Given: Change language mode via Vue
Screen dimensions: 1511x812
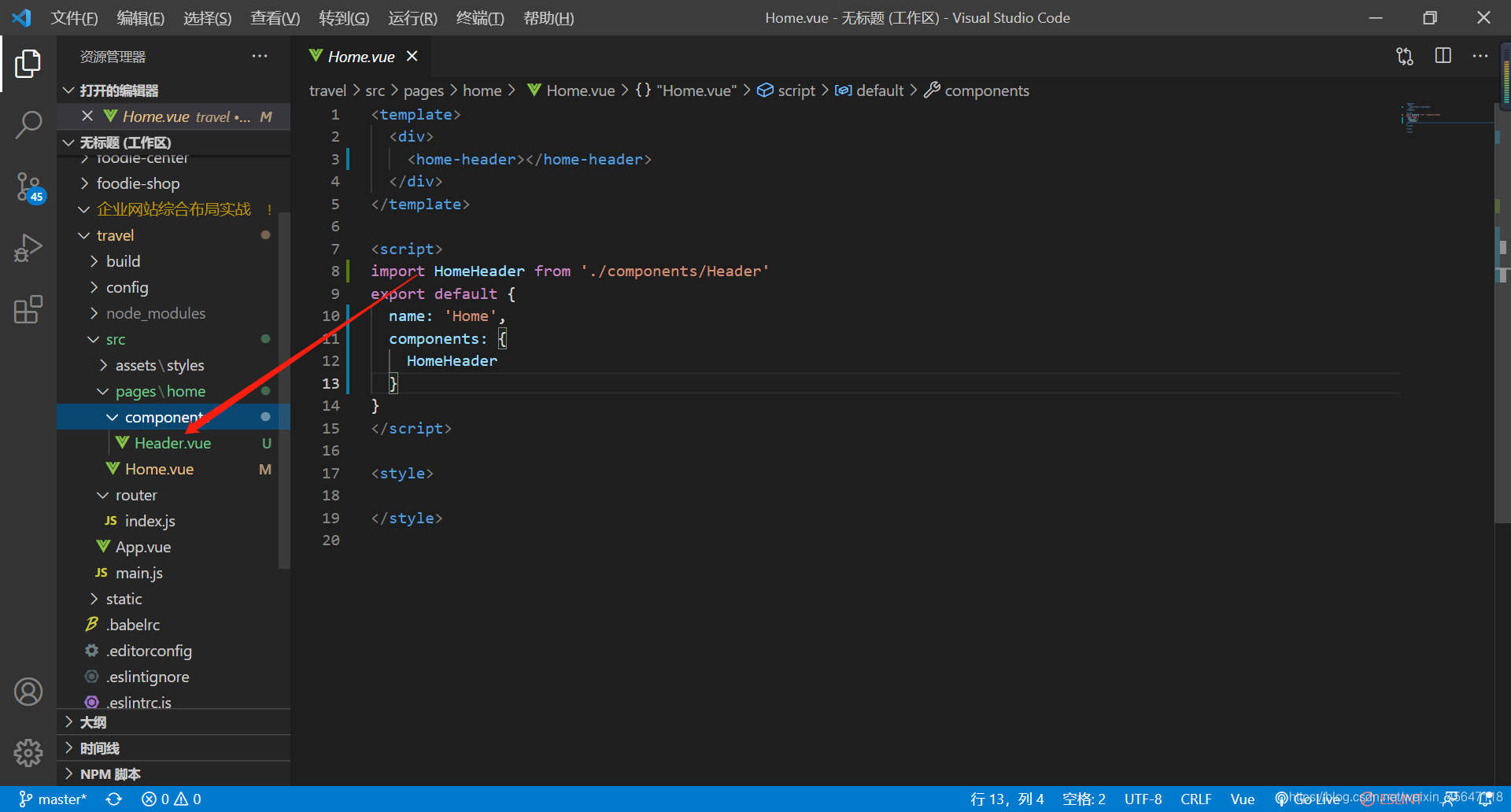Looking at the screenshot, I should click(x=1242, y=799).
